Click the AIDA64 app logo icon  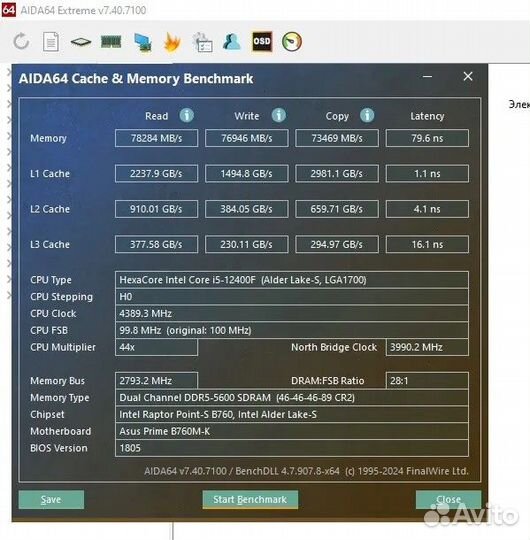point(9,10)
